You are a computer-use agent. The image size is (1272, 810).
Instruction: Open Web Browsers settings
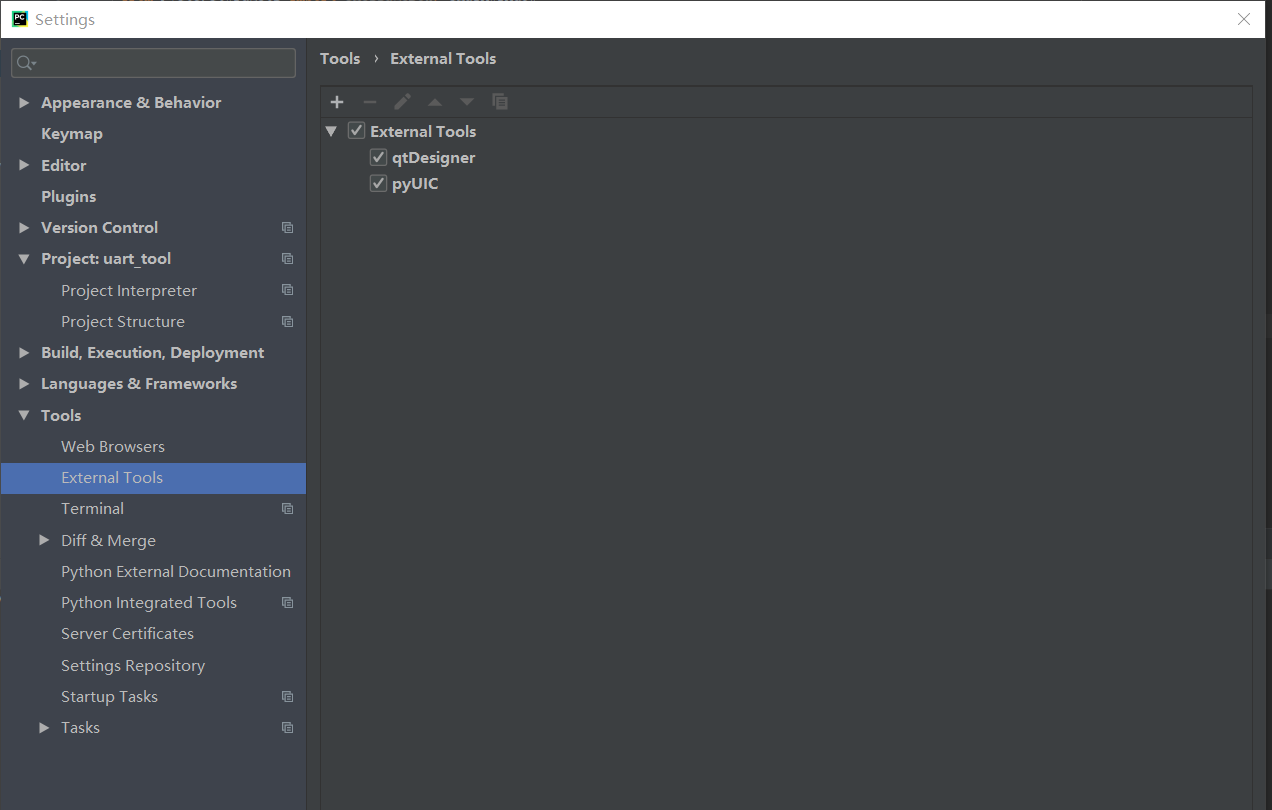coord(113,447)
